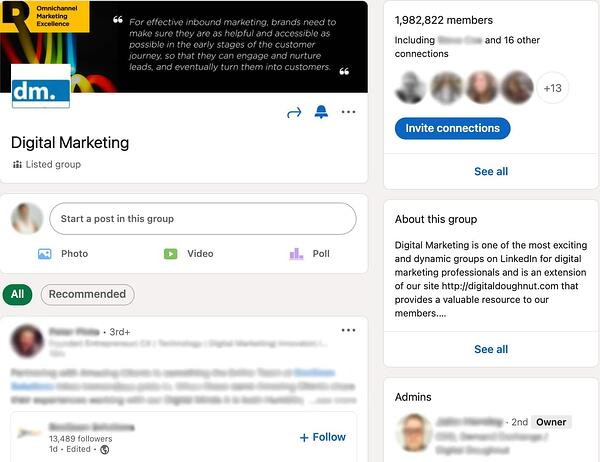Open the +13 more connections bubble
The image size is (600, 462).
click(x=552, y=88)
